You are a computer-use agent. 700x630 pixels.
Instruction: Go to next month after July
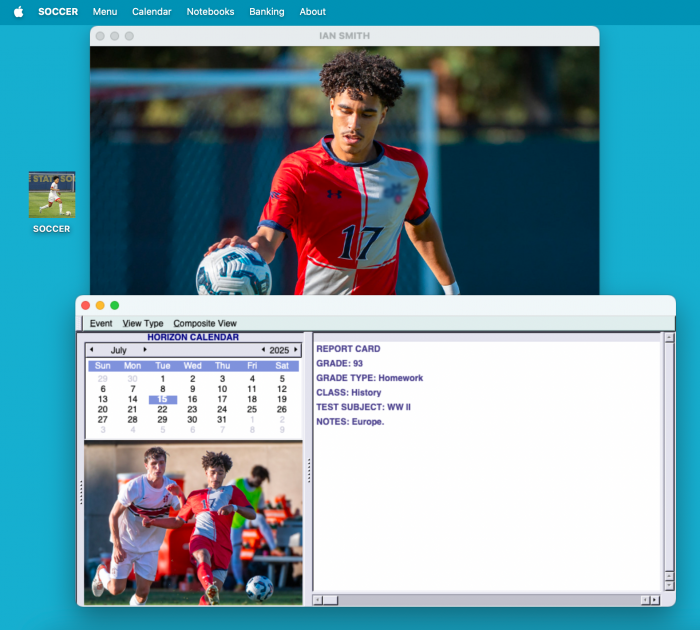click(x=145, y=350)
